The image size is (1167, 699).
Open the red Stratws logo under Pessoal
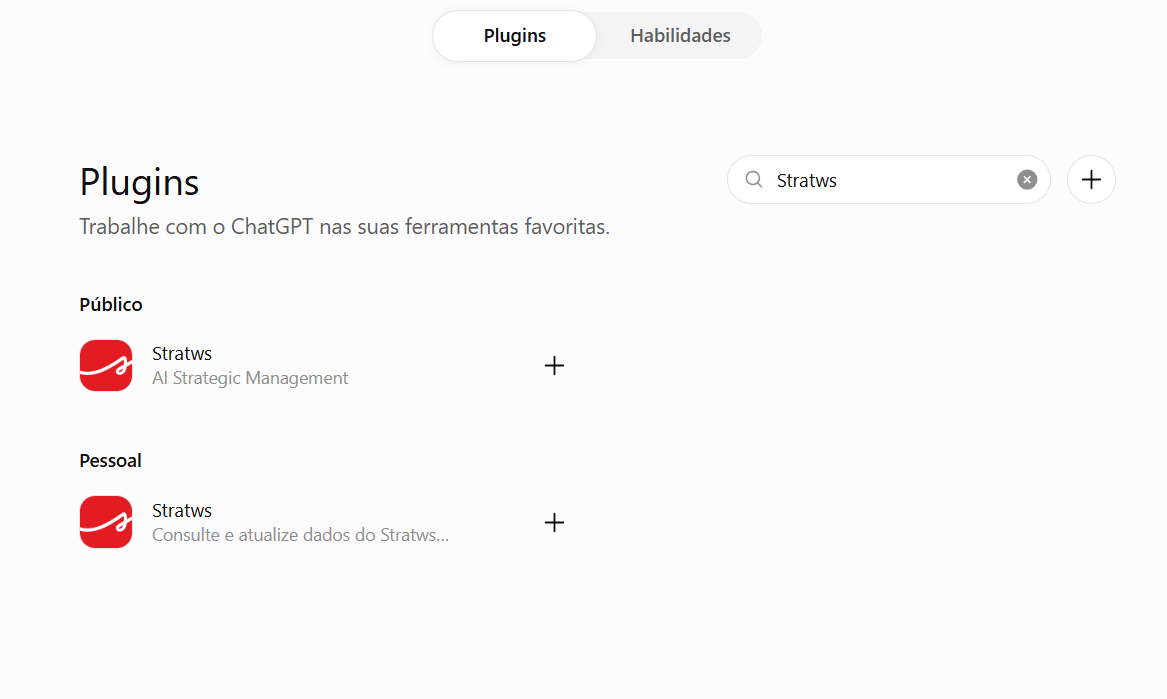coord(106,522)
